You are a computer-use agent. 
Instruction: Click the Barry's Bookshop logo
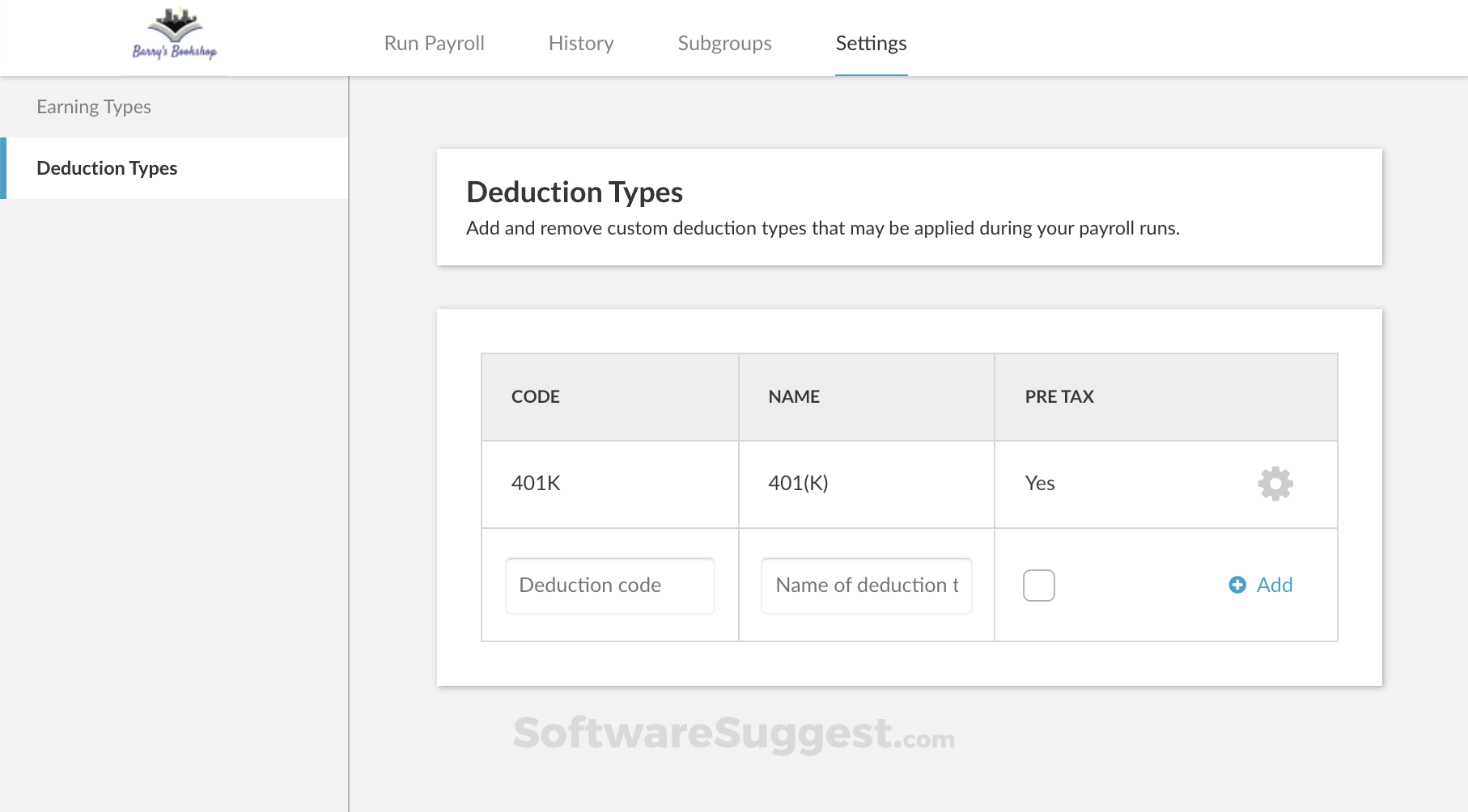pyautogui.click(x=175, y=36)
